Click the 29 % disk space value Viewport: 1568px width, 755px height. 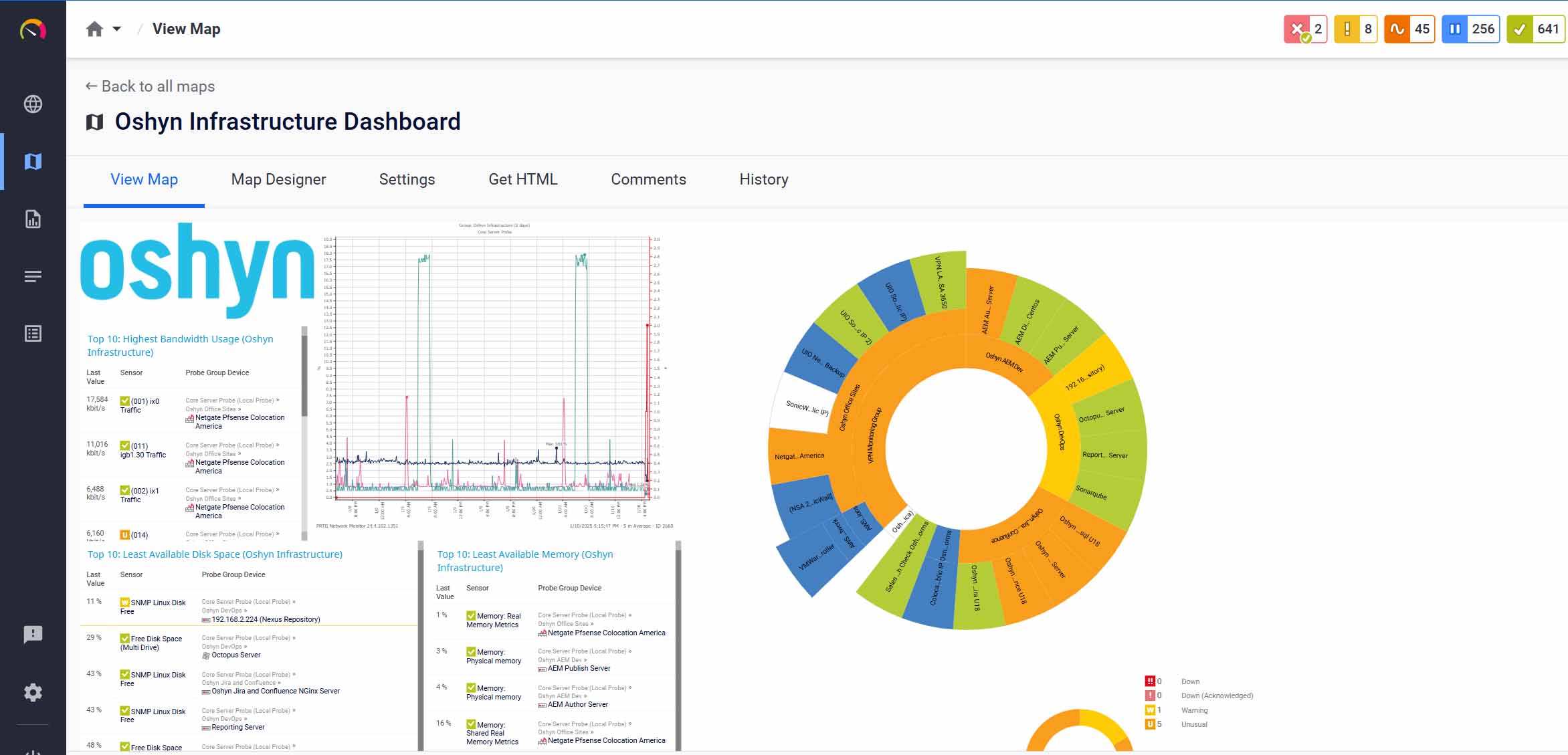tap(94, 638)
